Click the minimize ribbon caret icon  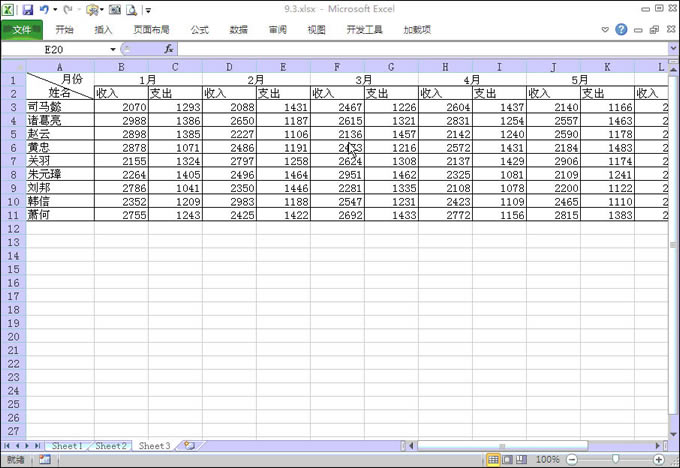605,29
